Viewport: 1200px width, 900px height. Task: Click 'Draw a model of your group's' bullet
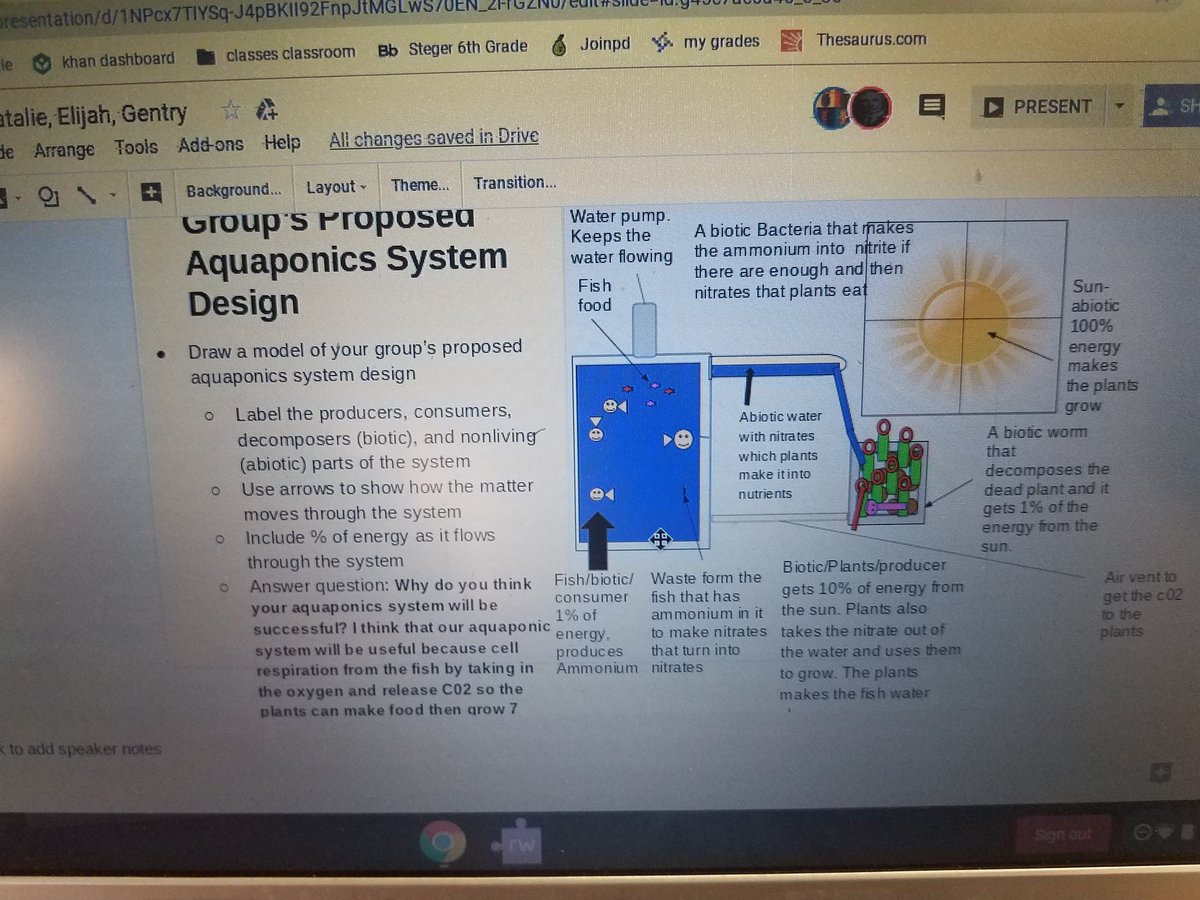point(356,360)
